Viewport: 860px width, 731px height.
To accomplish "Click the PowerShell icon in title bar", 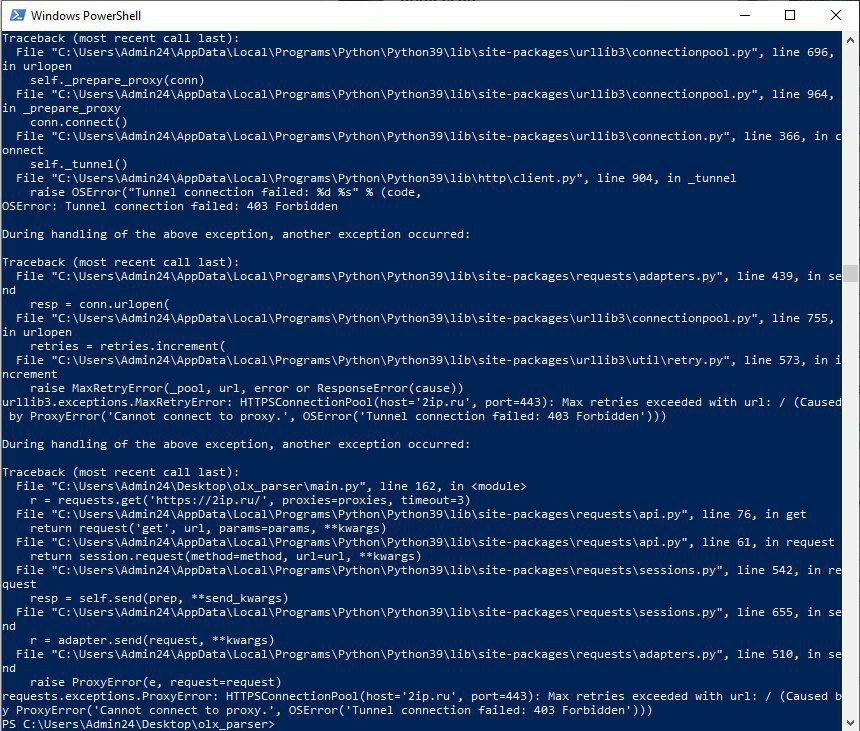I will click(x=18, y=15).
